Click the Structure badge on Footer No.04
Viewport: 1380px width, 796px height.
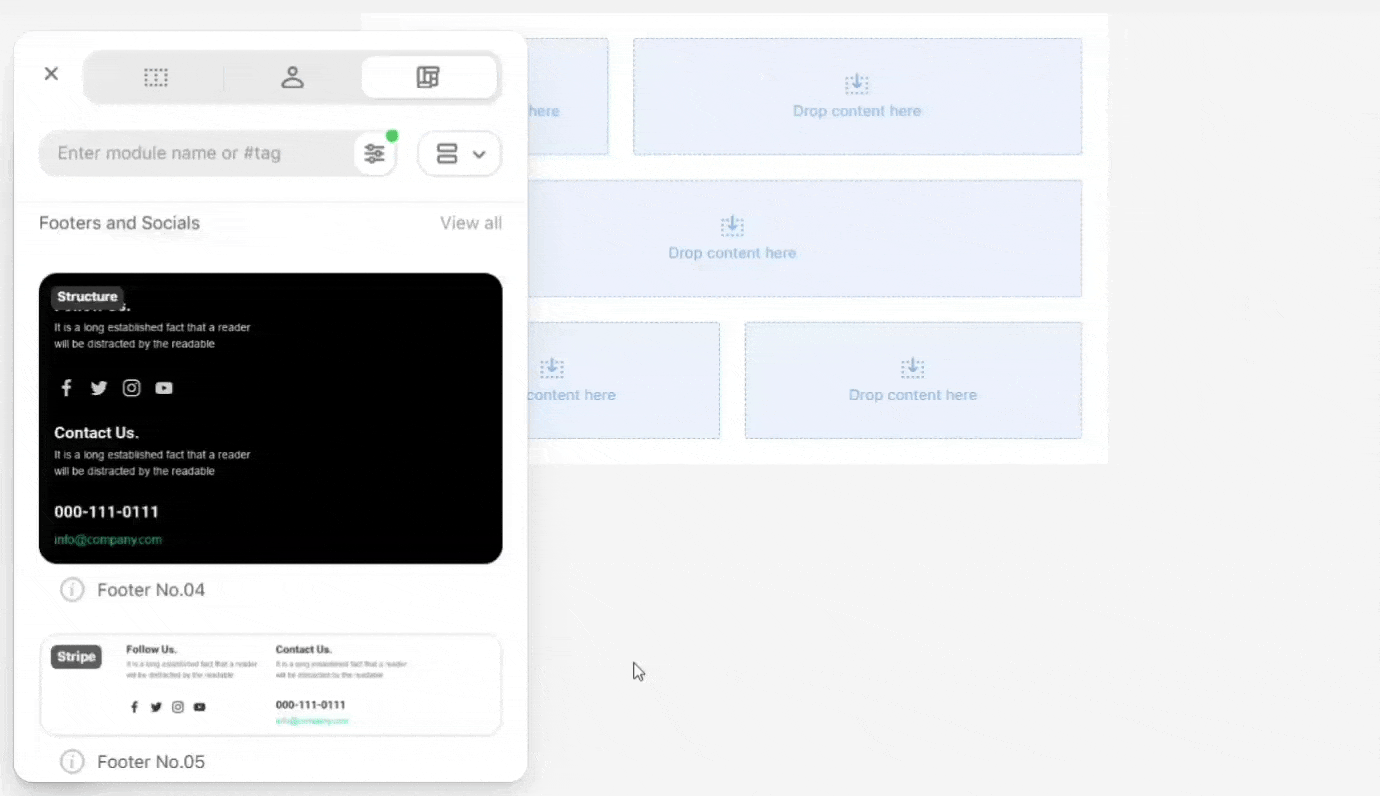(x=87, y=297)
